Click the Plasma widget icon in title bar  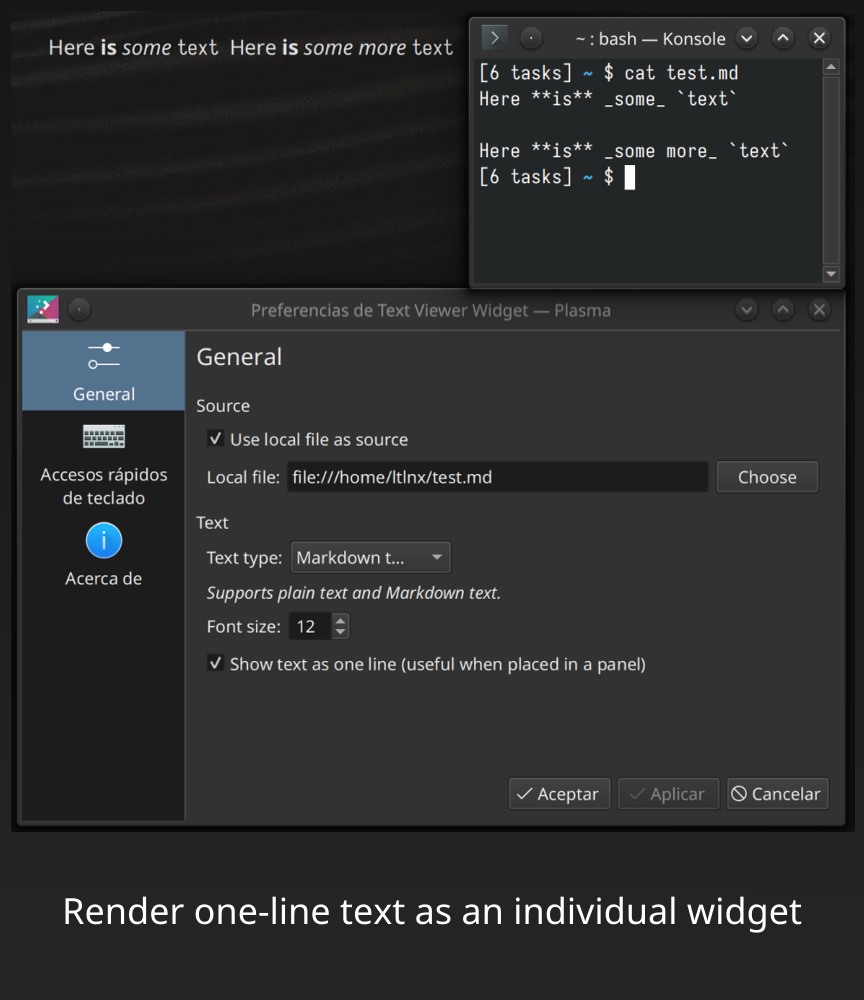pyautogui.click(x=42, y=309)
